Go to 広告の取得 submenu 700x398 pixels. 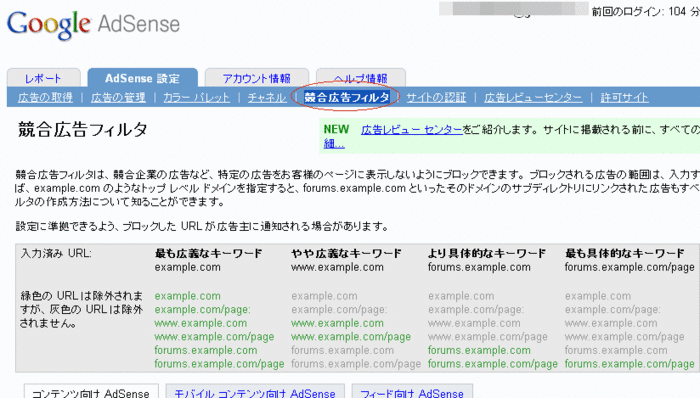(45, 97)
